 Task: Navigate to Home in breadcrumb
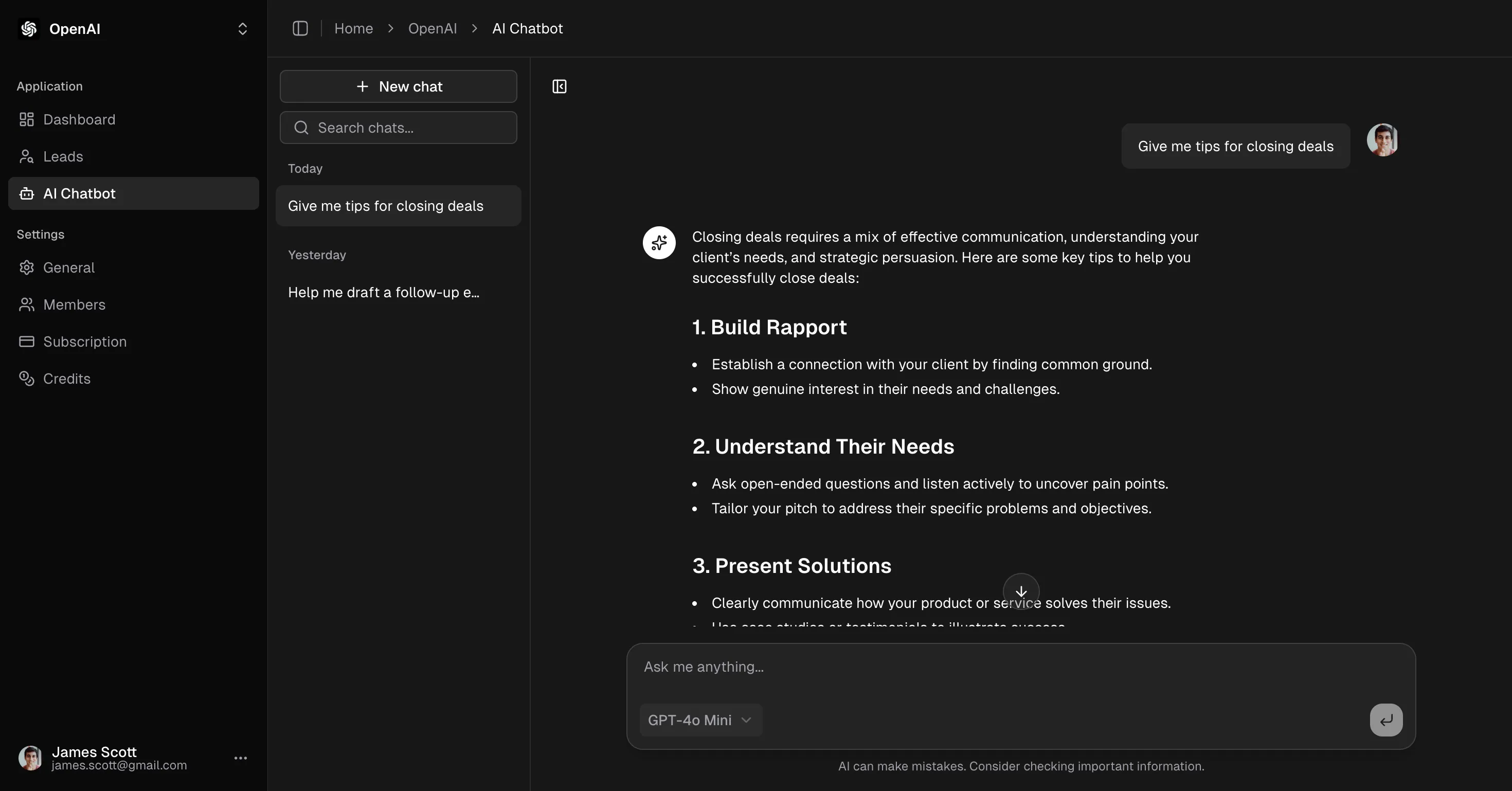tap(353, 28)
